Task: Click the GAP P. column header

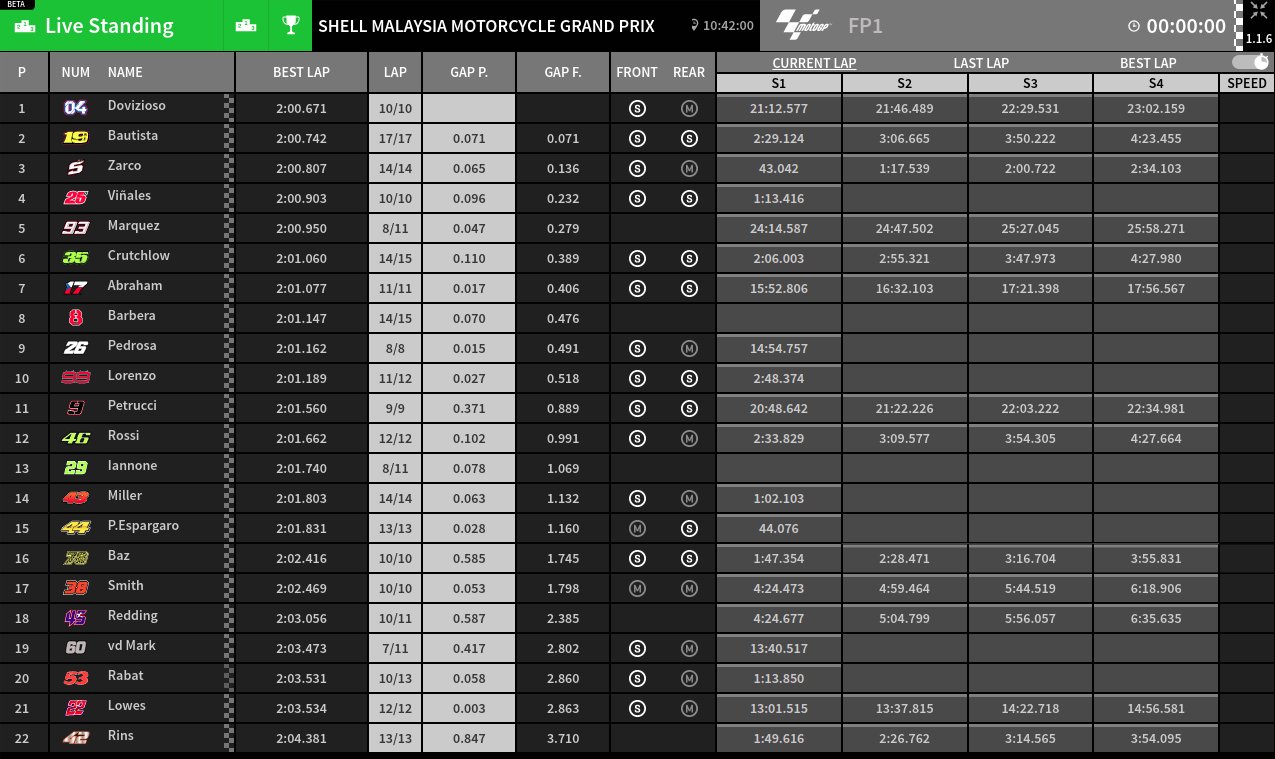Action: (x=469, y=72)
